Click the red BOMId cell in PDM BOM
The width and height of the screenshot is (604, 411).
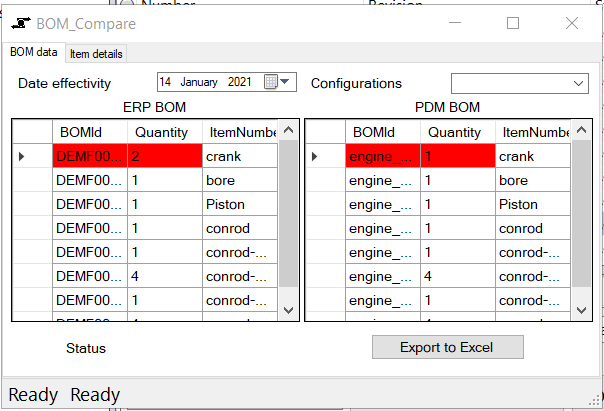[382, 156]
